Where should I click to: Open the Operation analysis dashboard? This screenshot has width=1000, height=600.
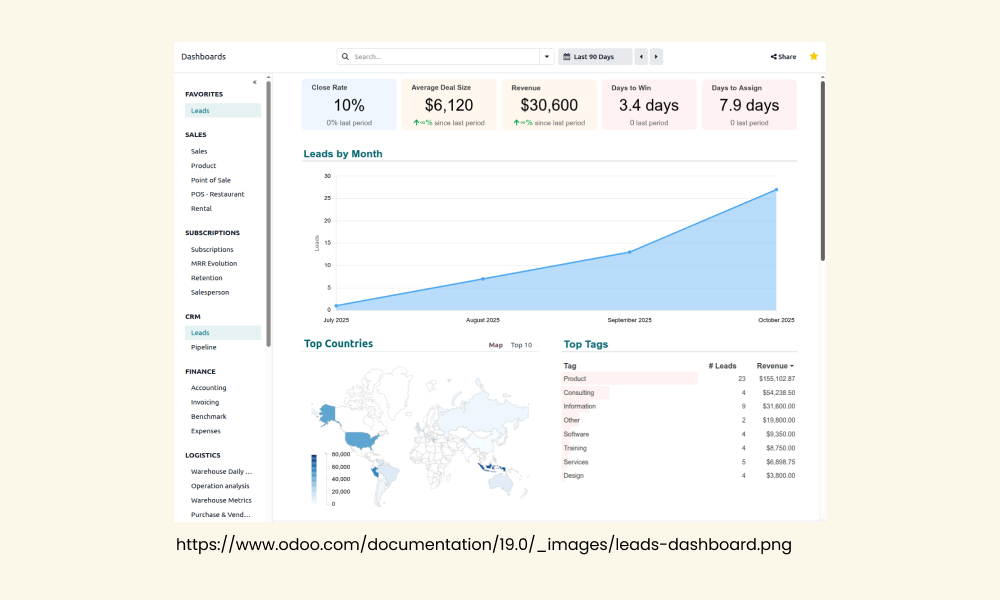220,486
